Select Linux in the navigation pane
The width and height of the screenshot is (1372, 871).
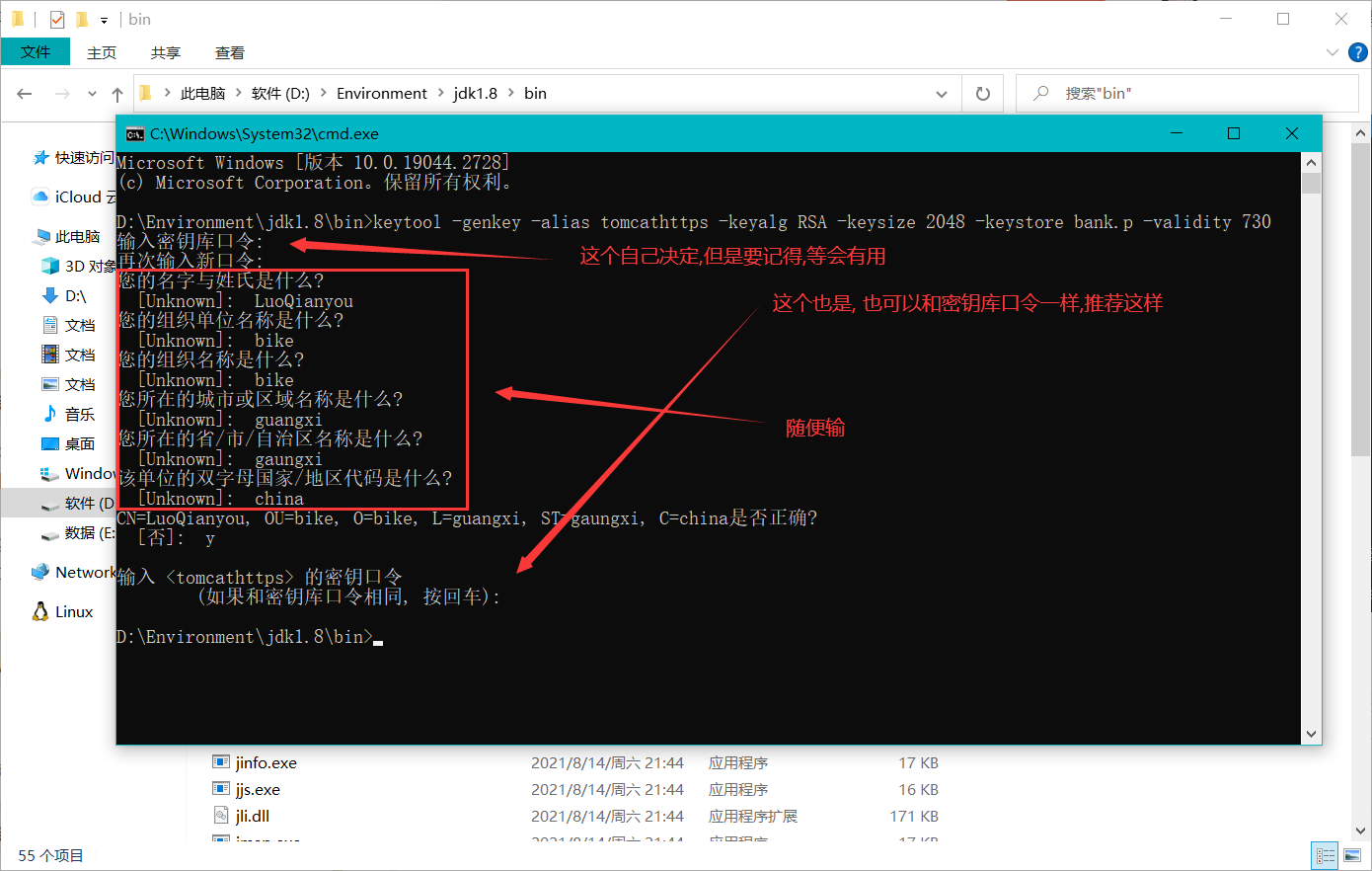63,612
